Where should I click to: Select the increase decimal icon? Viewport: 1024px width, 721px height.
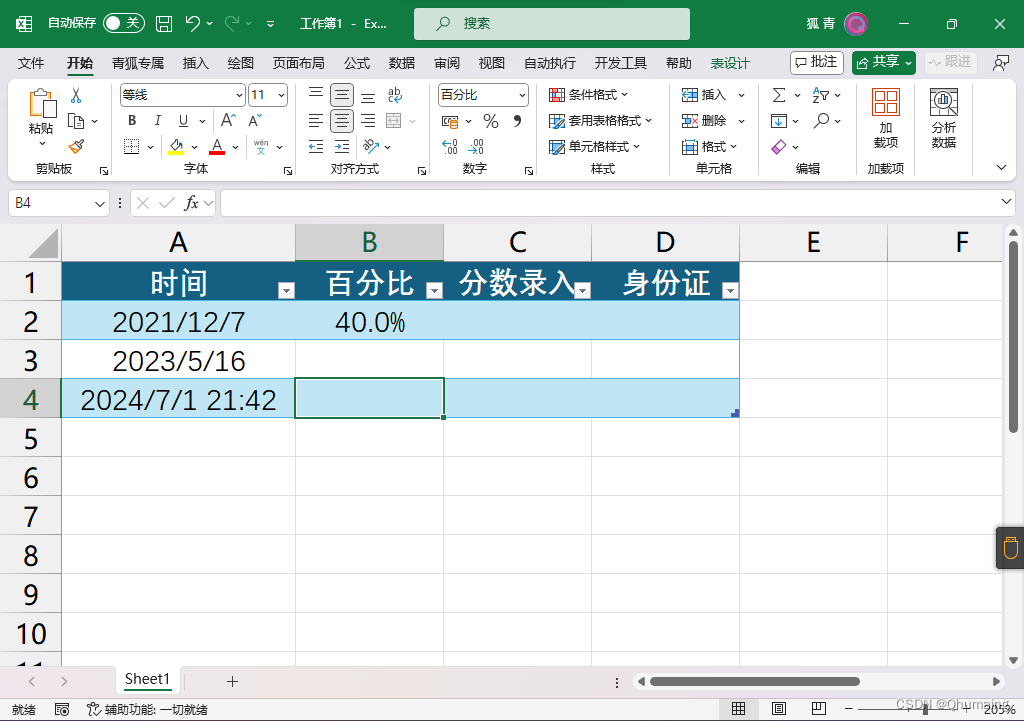pos(449,147)
